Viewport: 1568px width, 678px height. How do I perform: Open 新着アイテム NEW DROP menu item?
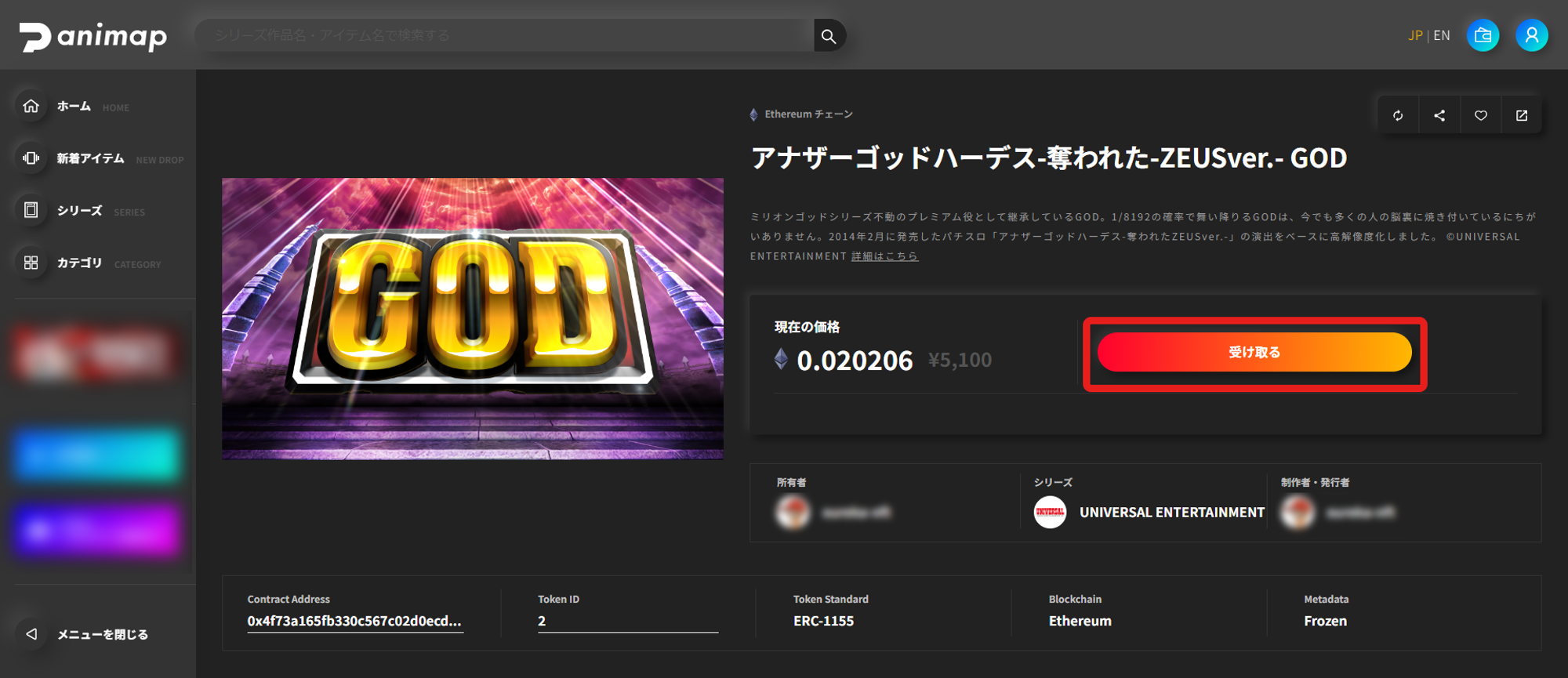pos(100,158)
